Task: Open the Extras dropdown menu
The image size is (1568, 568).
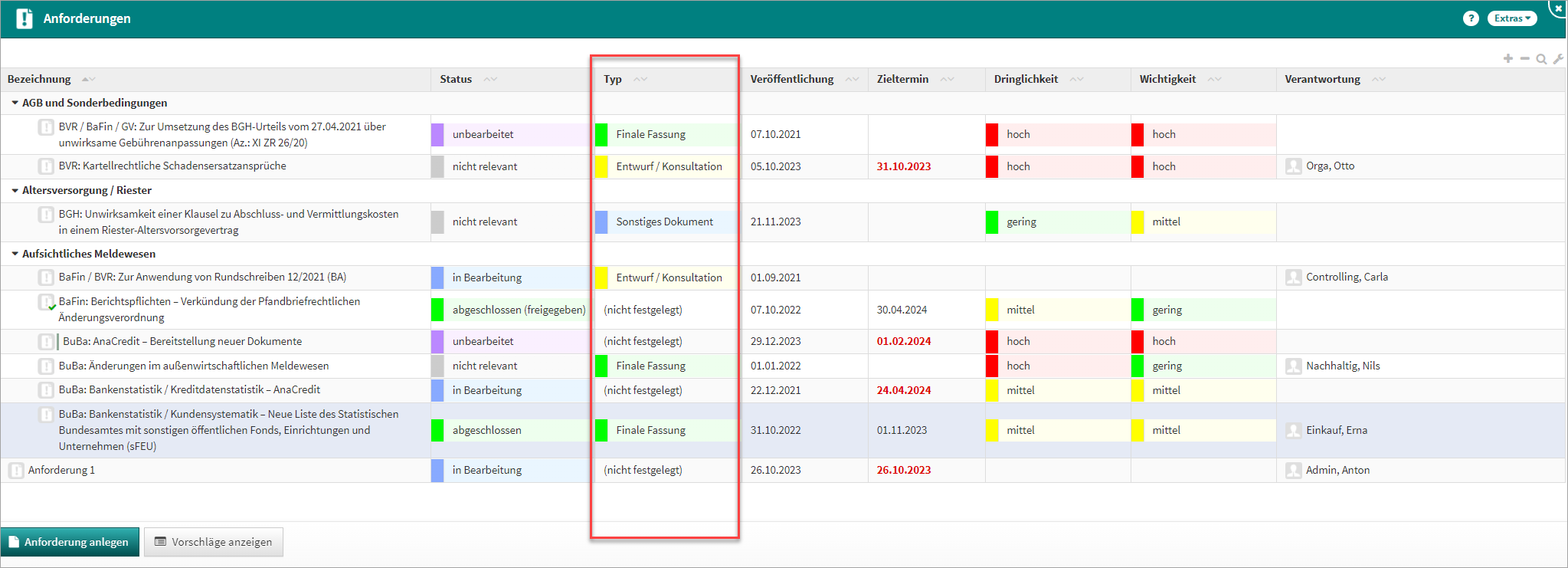Action: point(1511,18)
